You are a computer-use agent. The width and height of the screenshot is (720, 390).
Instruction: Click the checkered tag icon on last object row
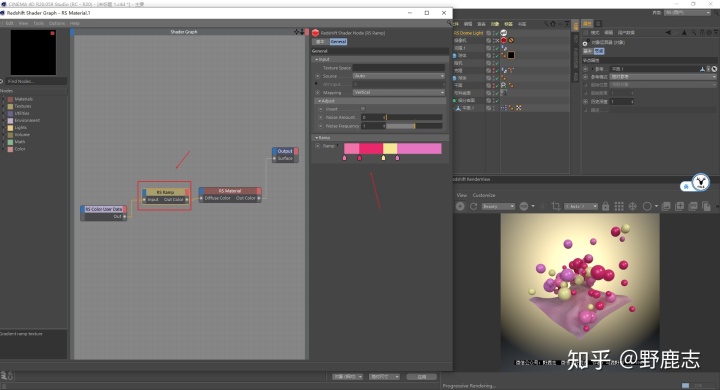(518, 108)
